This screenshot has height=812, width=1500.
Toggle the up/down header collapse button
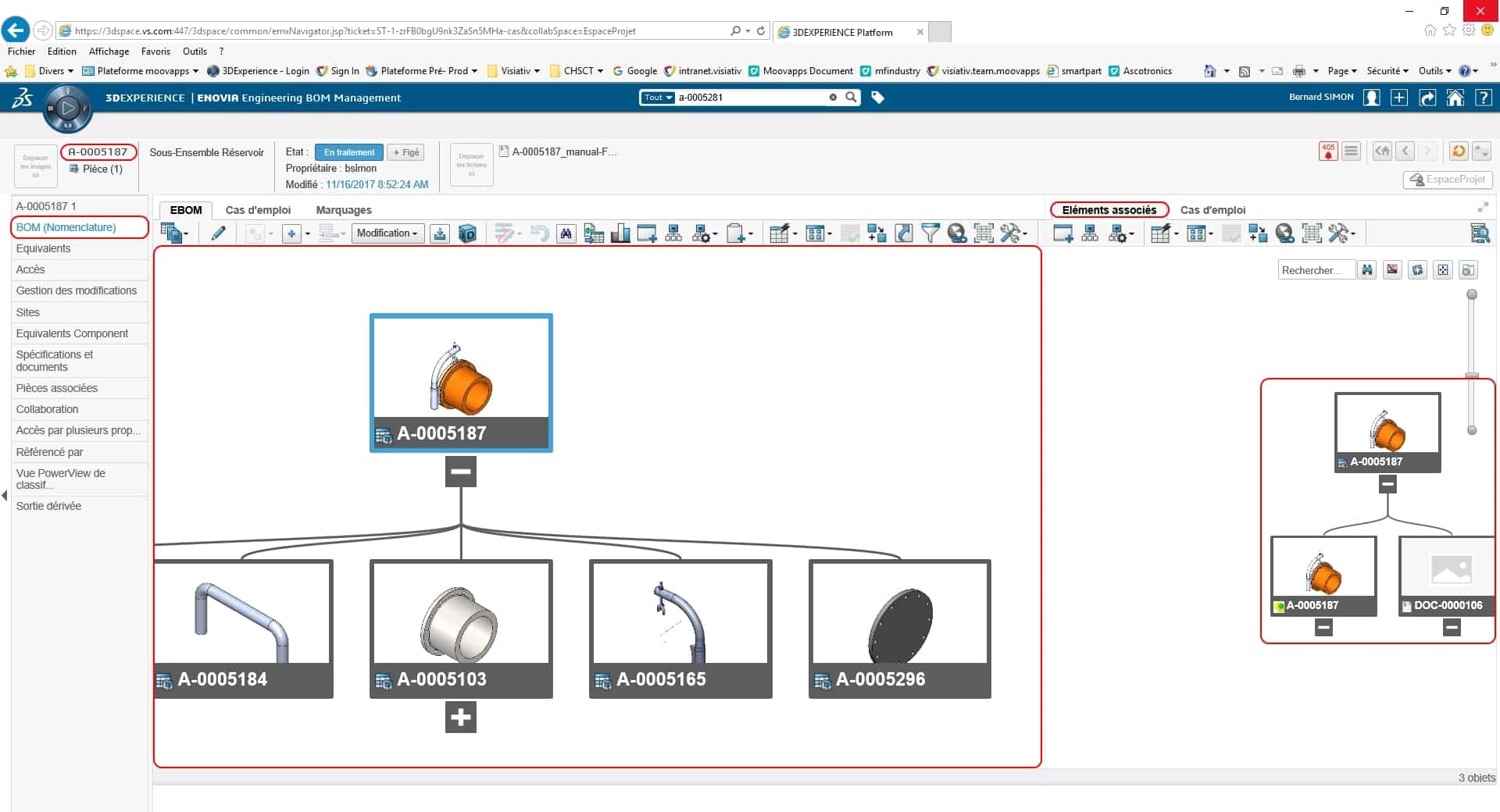[1481, 151]
